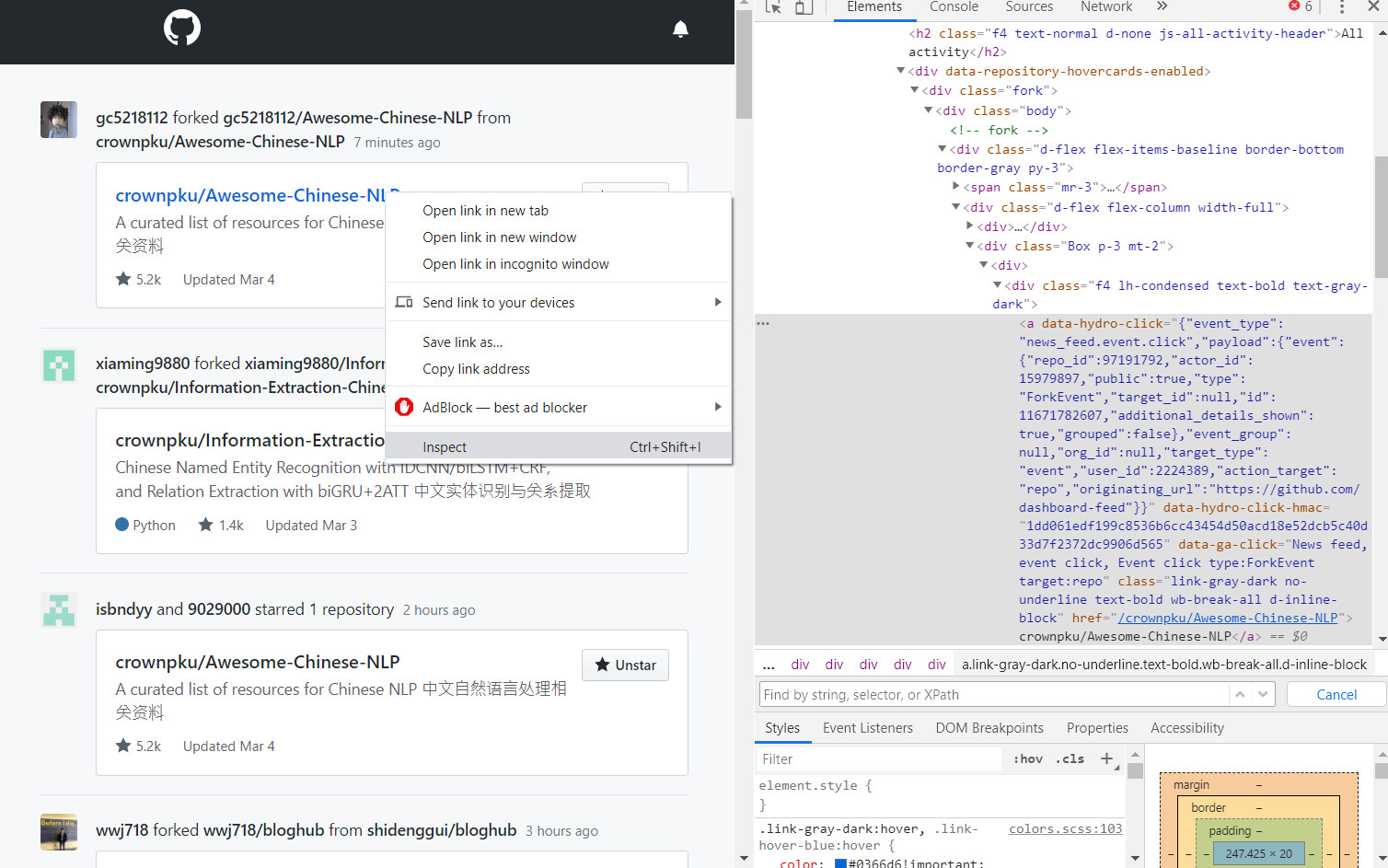Screen dimensions: 1388x868
Task: Click Send link to devices icon
Action: pos(404,302)
